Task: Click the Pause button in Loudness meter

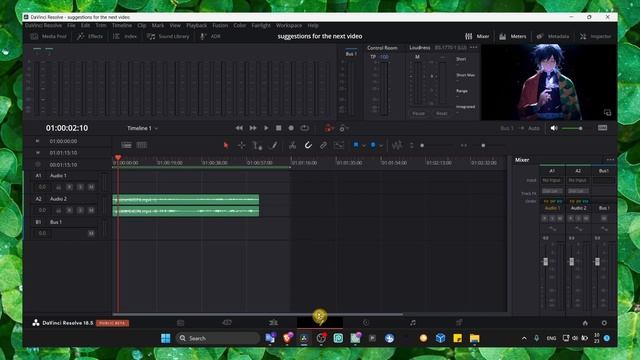Action: [x=418, y=113]
